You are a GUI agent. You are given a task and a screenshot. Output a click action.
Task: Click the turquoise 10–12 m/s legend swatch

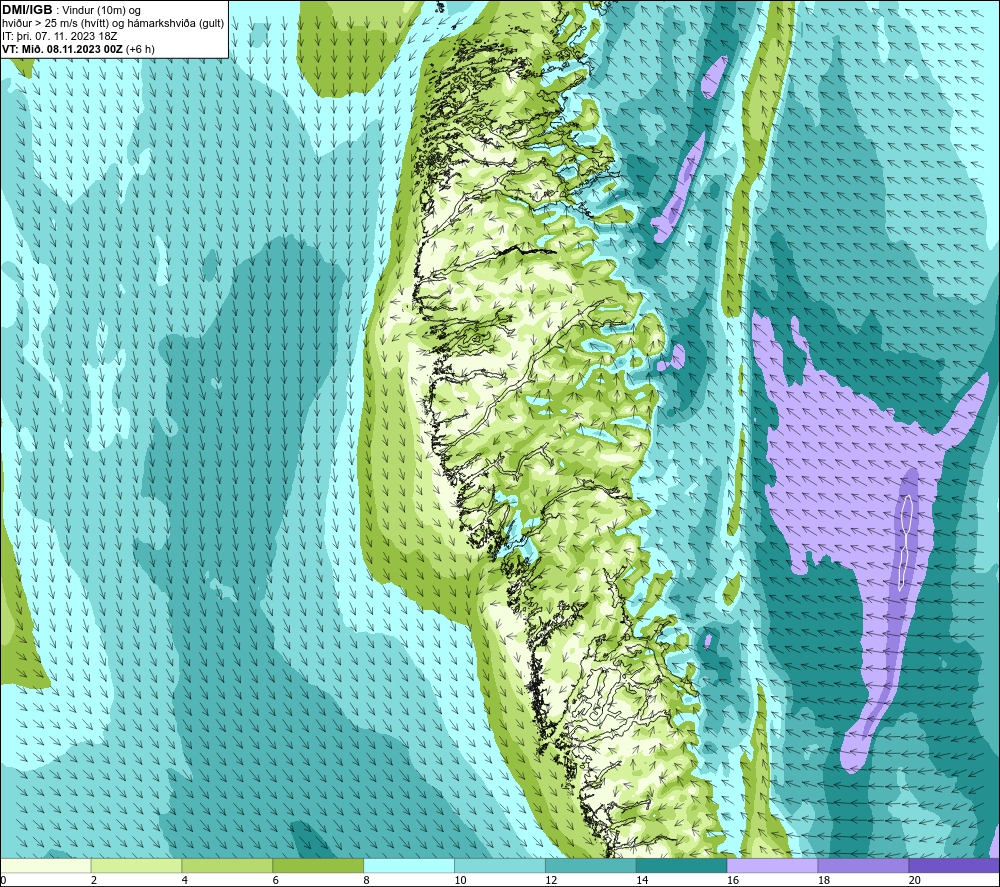coord(499,865)
